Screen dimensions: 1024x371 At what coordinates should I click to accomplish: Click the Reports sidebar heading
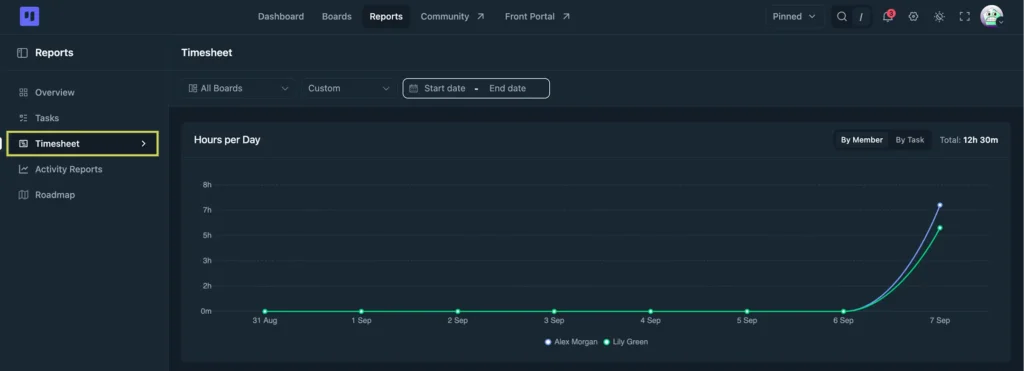(54, 53)
